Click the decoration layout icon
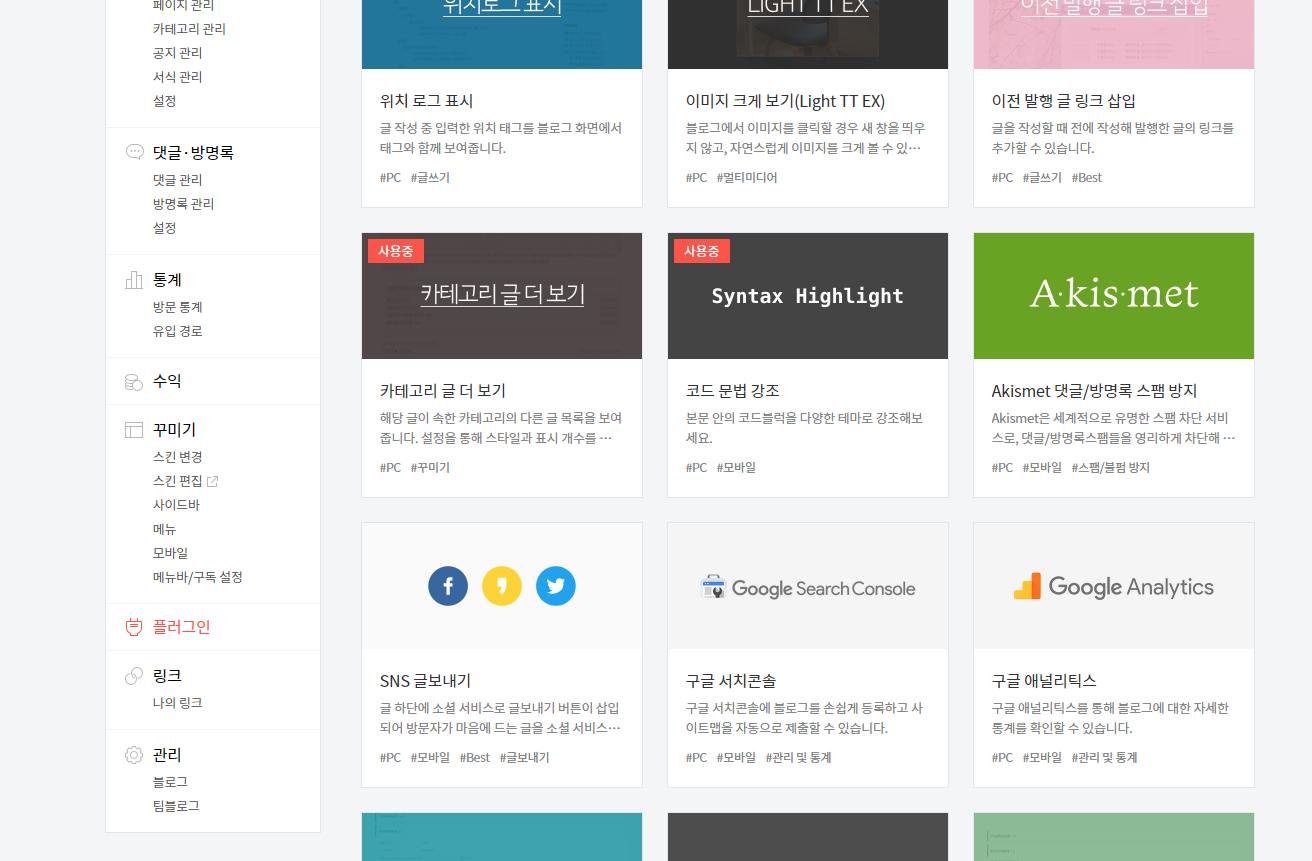Viewport: 1312px width, 861px height. click(x=134, y=430)
